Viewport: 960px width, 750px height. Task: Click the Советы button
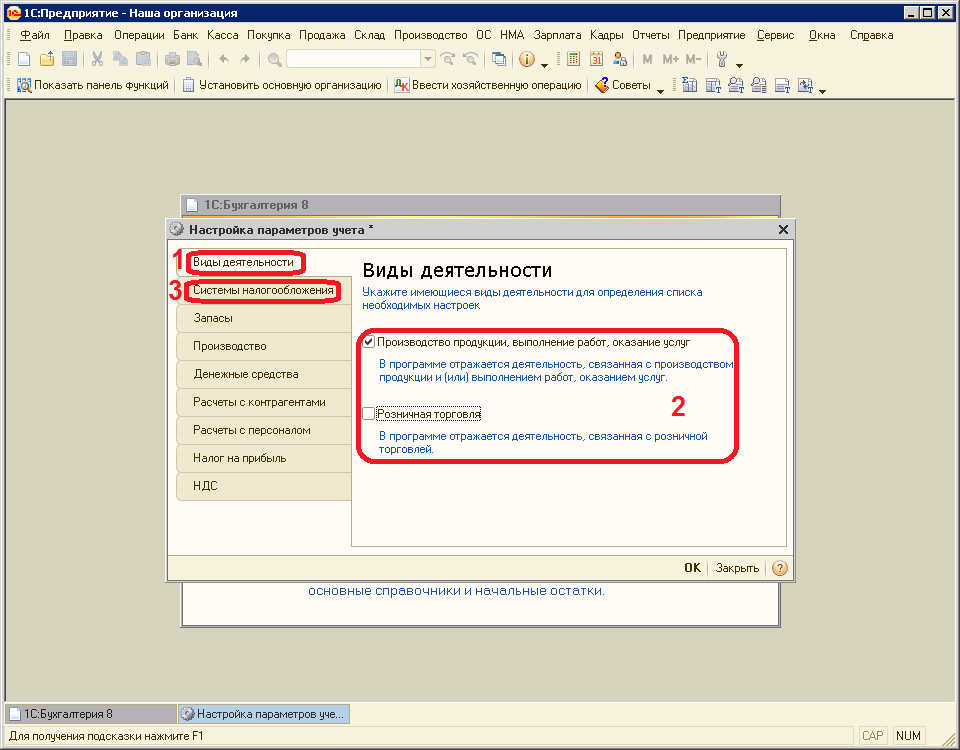tap(623, 85)
